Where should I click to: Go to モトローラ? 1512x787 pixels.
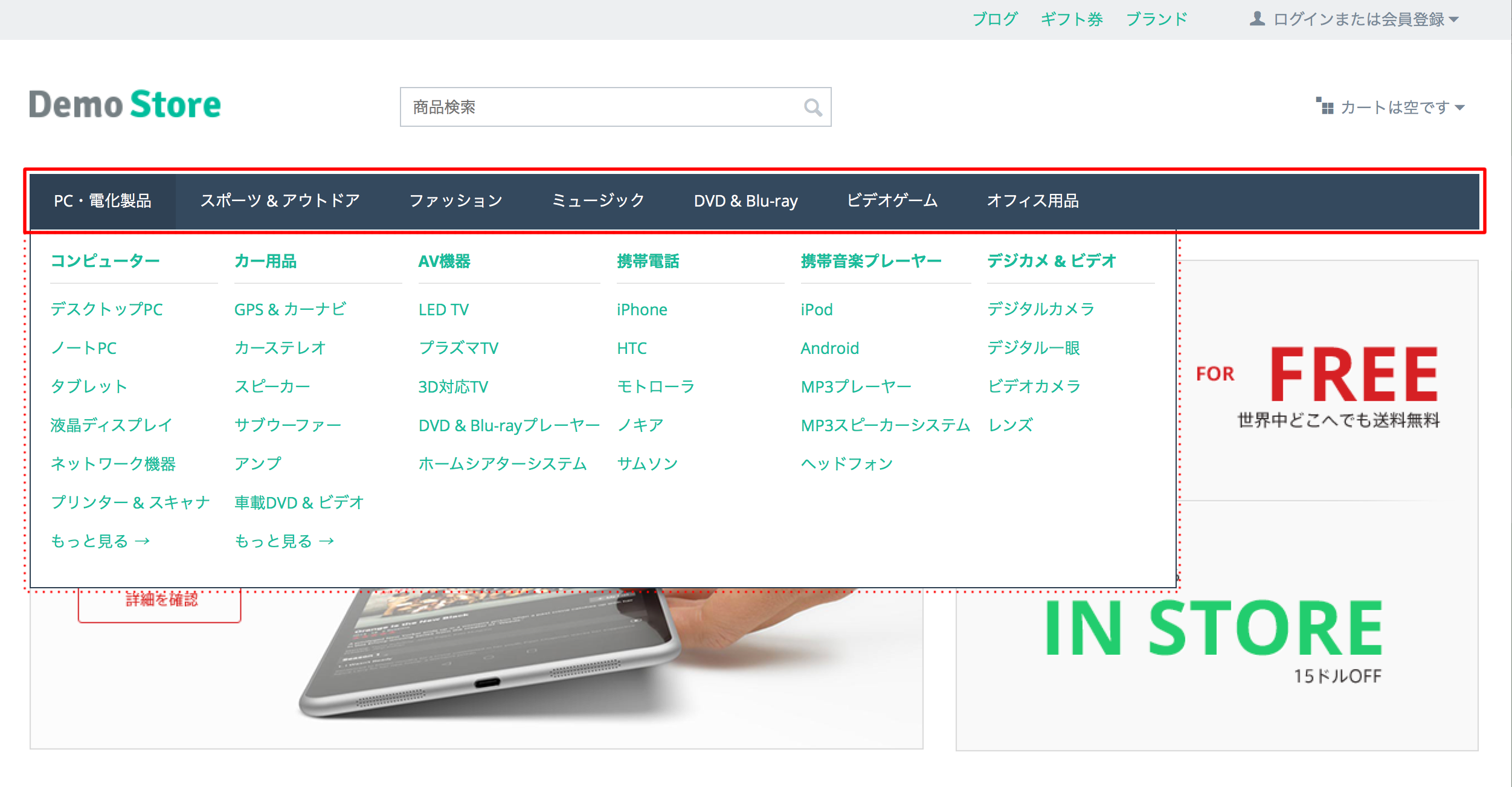(656, 387)
